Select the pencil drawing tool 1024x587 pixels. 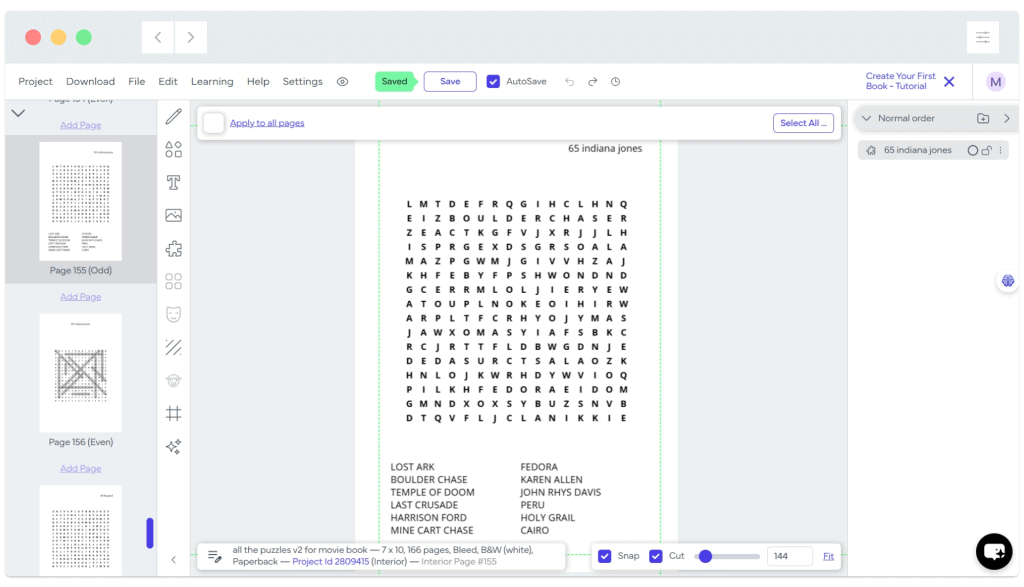pyautogui.click(x=173, y=116)
